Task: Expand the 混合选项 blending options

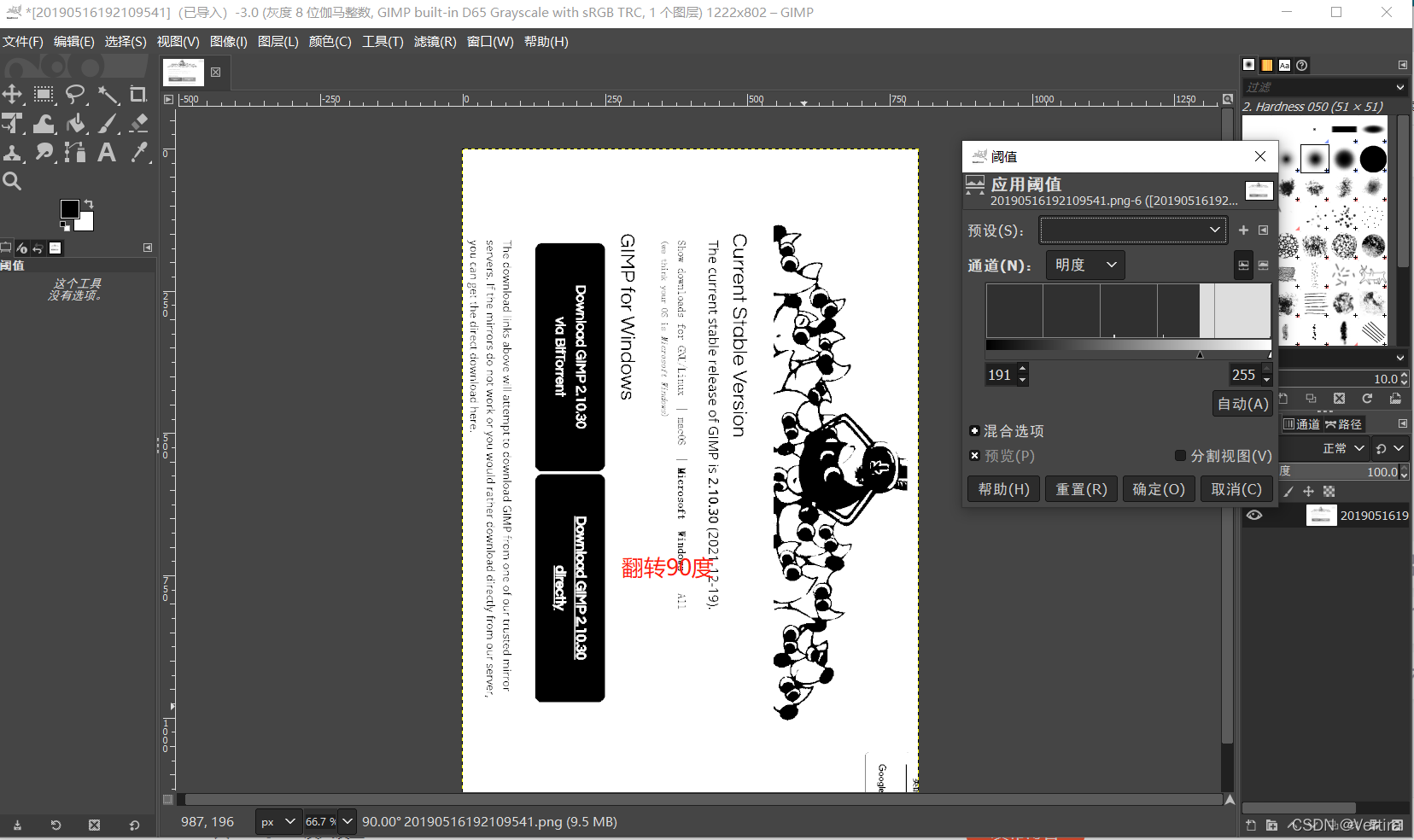Action: click(974, 431)
